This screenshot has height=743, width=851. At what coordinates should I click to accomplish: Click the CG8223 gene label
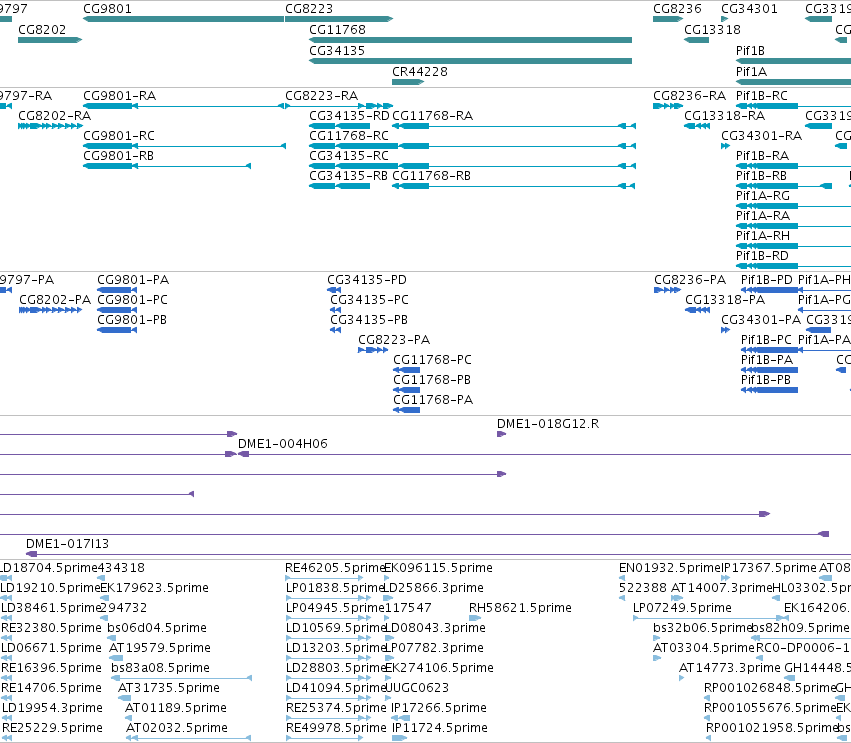(309, 9)
